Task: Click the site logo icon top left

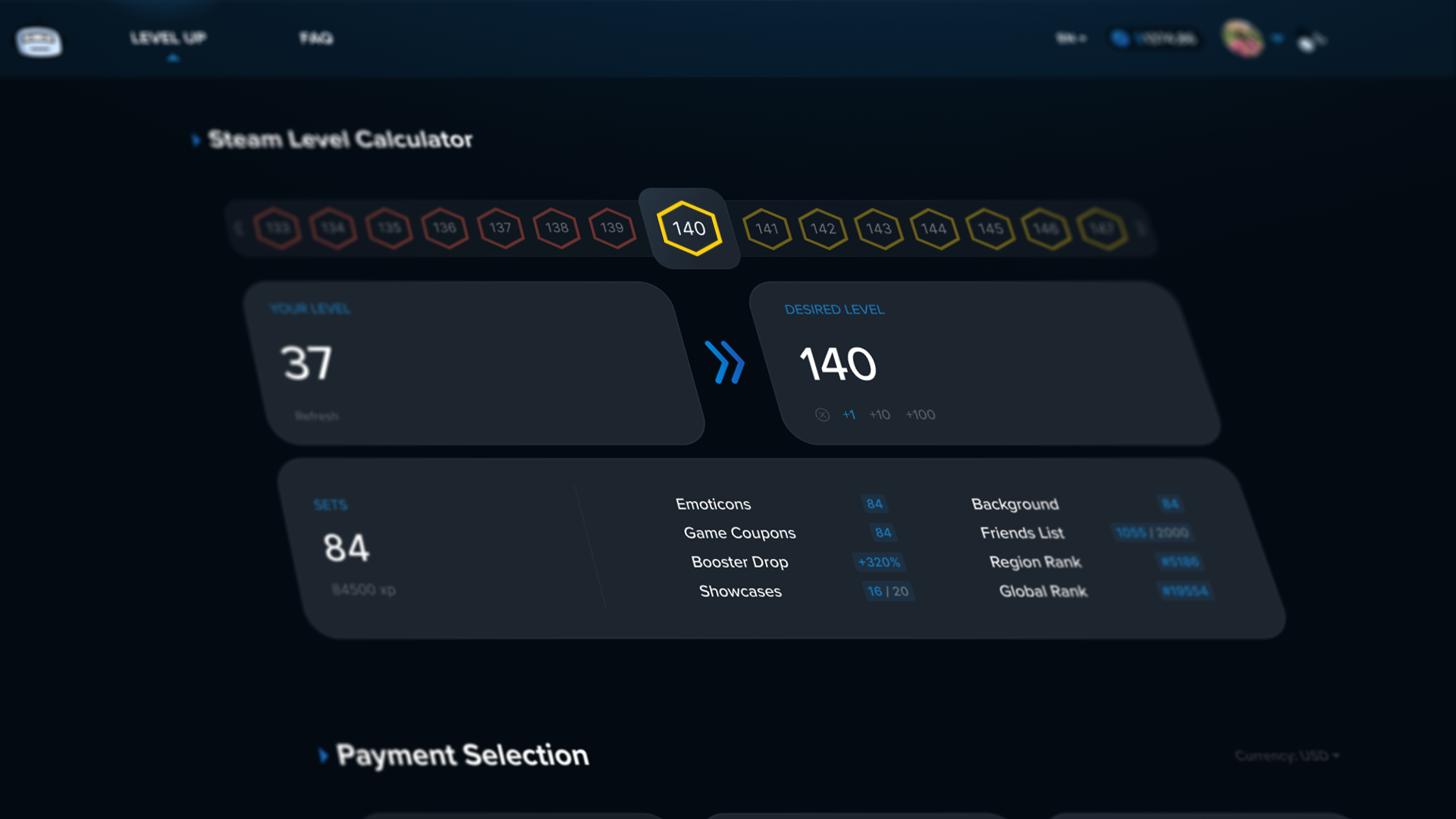Action: pos(39,42)
